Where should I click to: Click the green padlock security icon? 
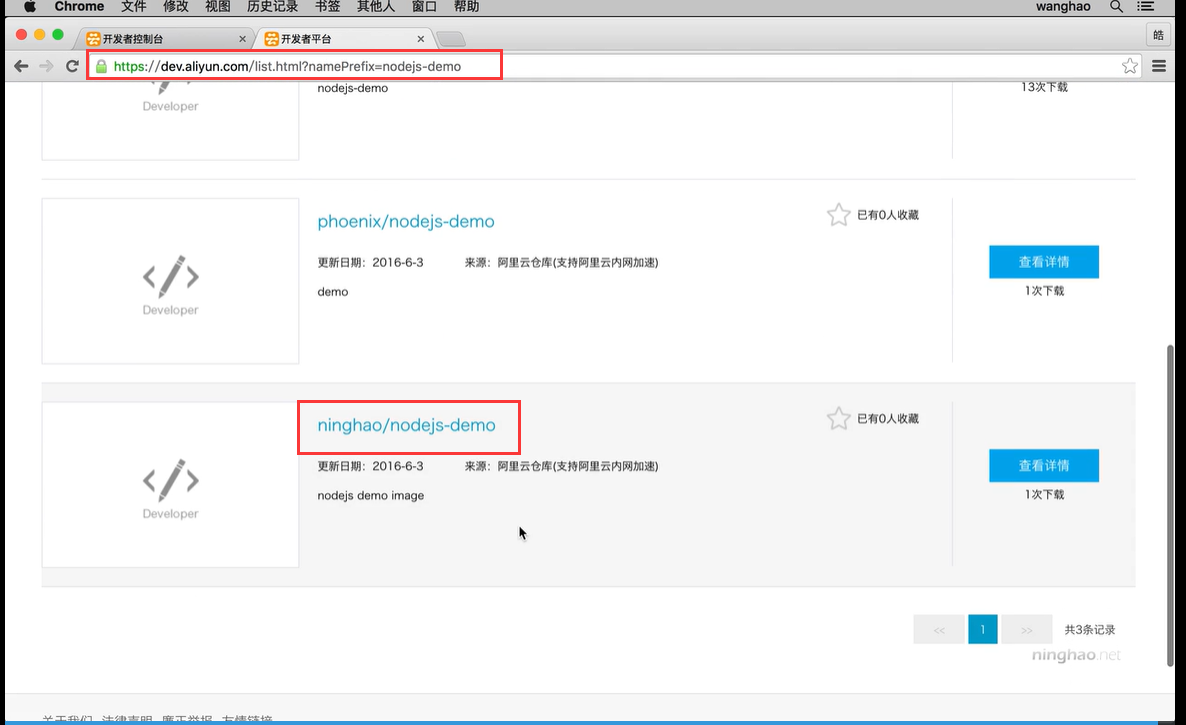click(101, 67)
